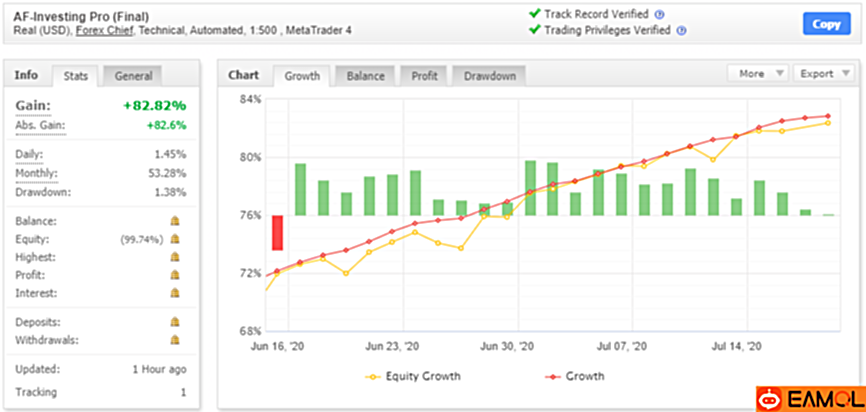
Task: Click help icon beside Trading Privileges Verified
Action: (682, 30)
